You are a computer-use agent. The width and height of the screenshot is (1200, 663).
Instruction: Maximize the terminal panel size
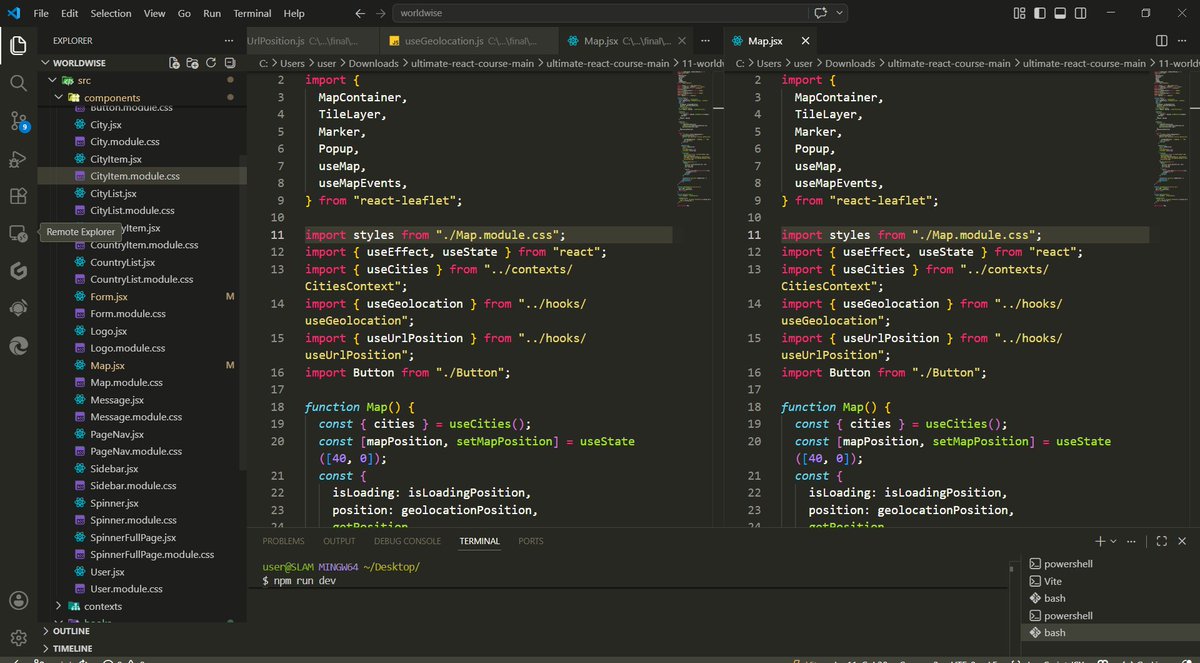1161,541
